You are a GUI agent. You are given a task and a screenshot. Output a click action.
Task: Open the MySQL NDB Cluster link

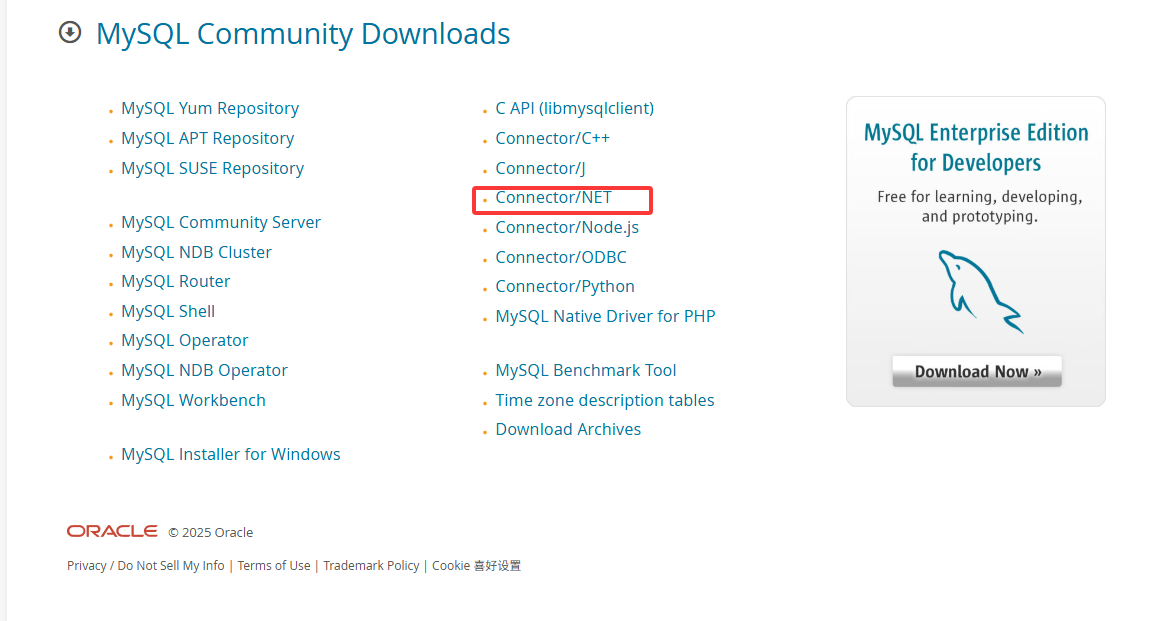point(196,252)
